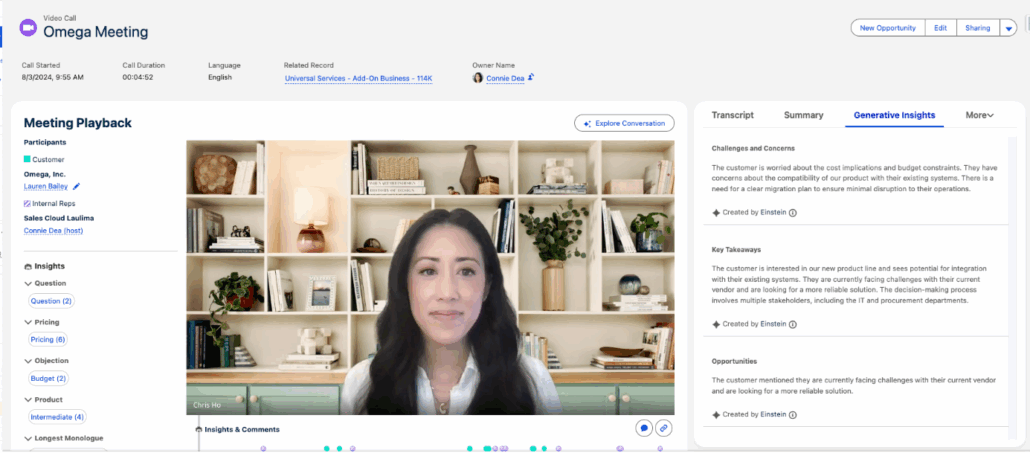Toggle the Budget (2) objection filter pill
Viewport: 1030px width, 453px height.
click(48, 379)
